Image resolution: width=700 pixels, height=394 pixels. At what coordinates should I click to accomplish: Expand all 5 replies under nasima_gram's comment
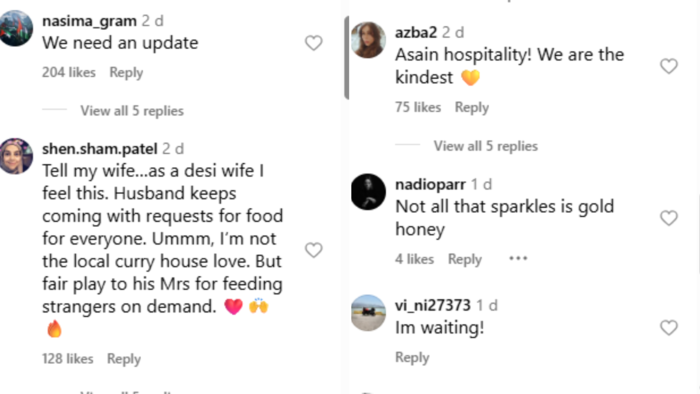132,111
